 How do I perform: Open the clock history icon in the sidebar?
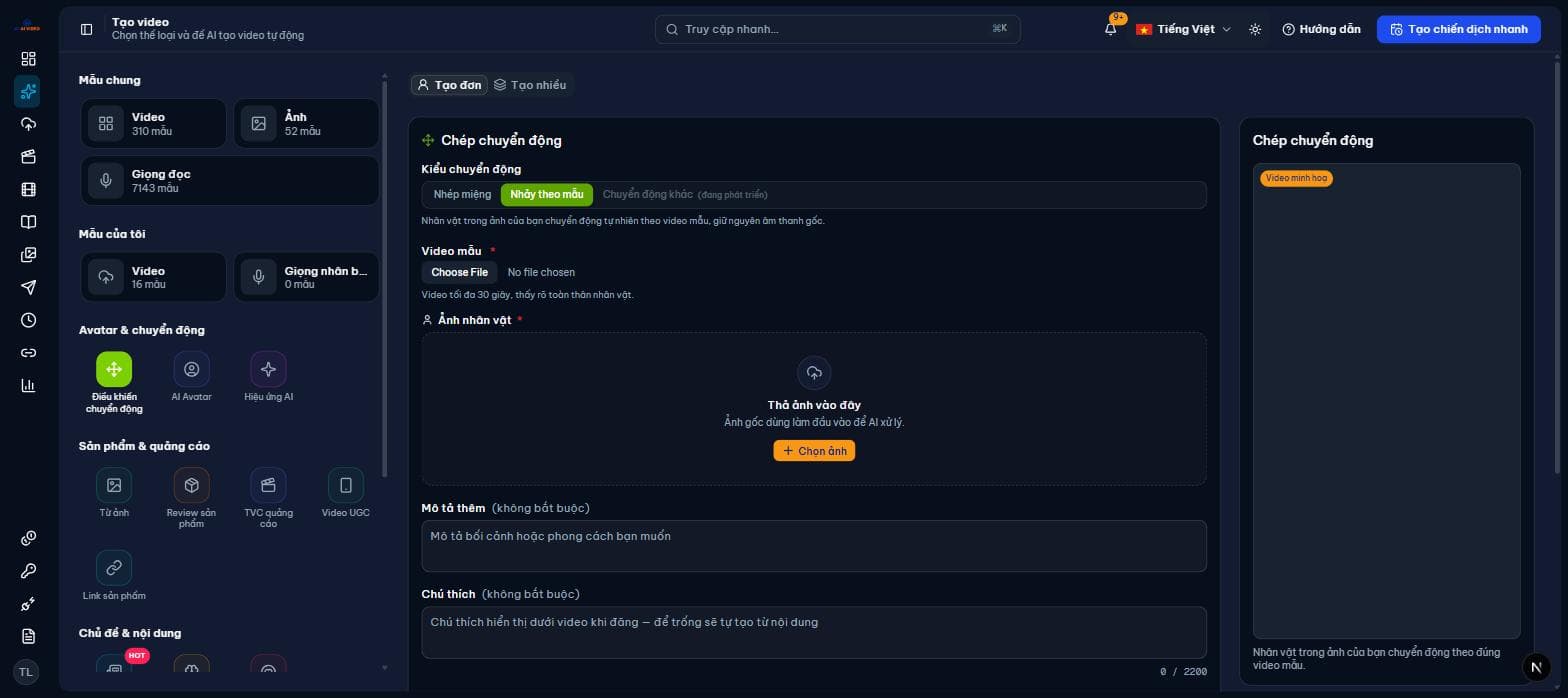point(28,320)
